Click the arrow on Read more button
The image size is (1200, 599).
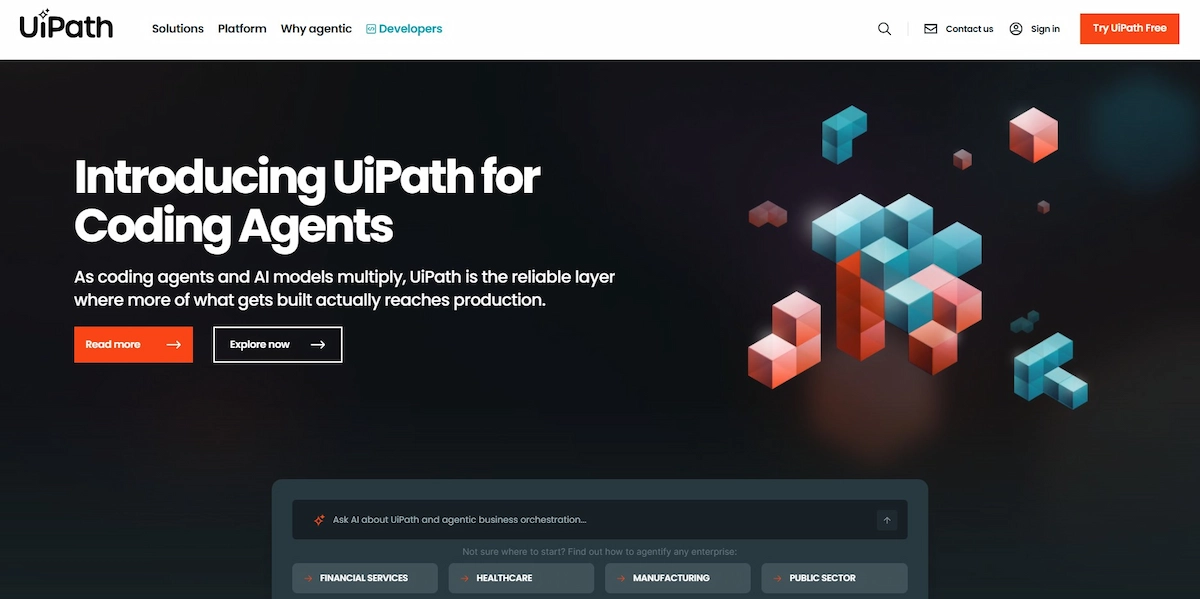click(173, 345)
